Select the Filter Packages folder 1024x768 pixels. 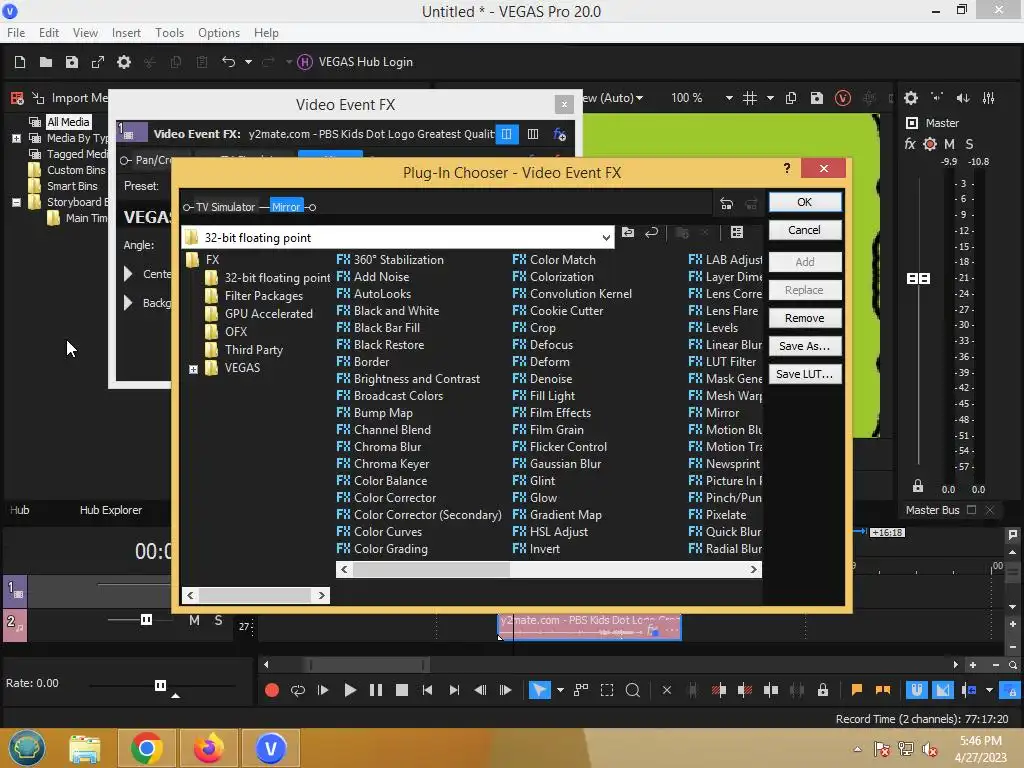(x=264, y=296)
